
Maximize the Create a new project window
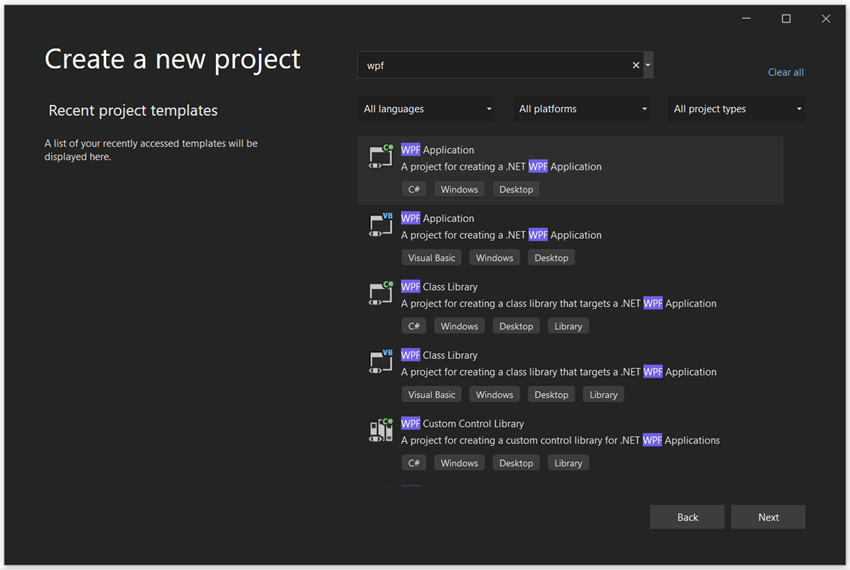click(786, 19)
